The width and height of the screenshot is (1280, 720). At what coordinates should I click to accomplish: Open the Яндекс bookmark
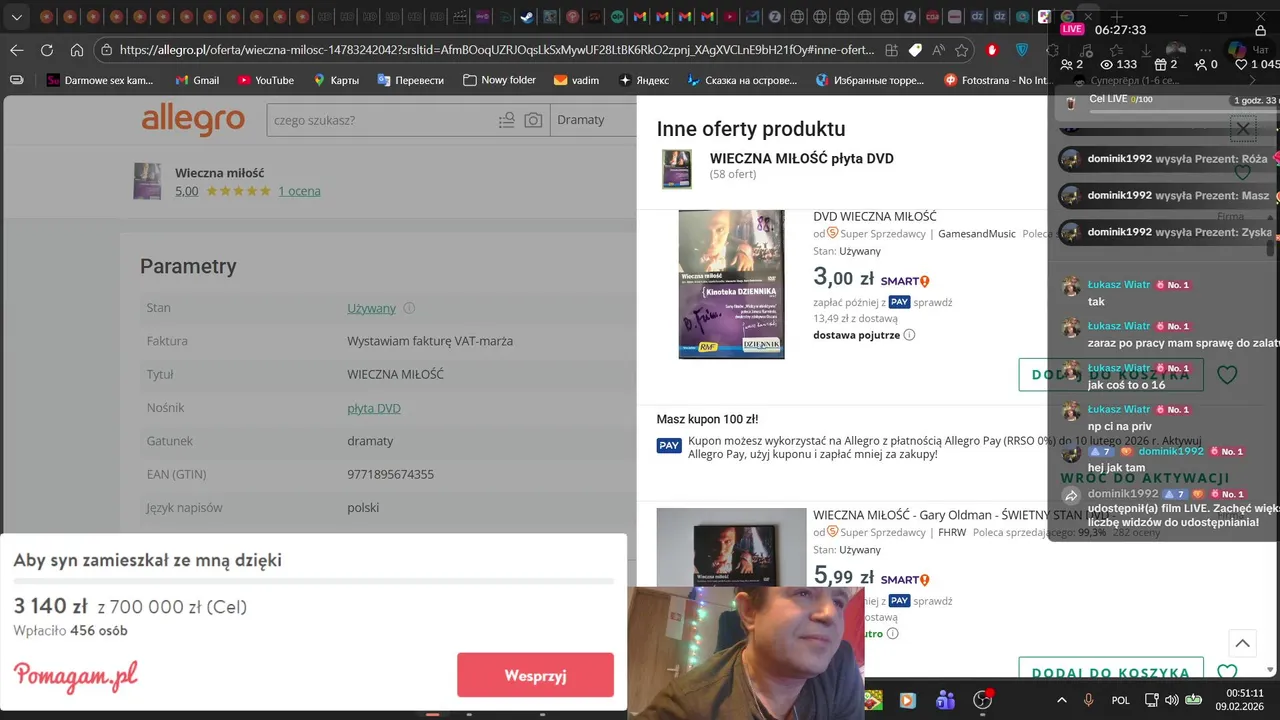[645, 80]
